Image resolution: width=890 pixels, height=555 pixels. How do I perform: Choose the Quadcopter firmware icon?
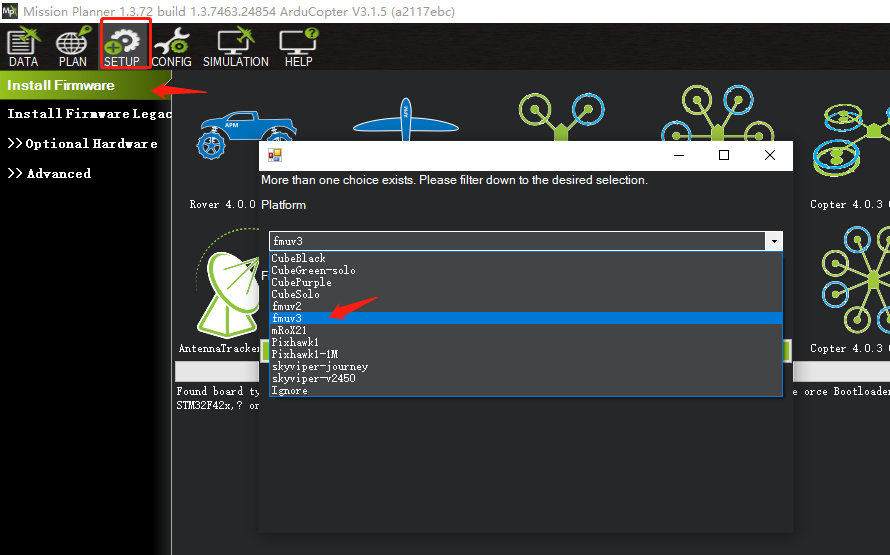[x=561, y=116]
